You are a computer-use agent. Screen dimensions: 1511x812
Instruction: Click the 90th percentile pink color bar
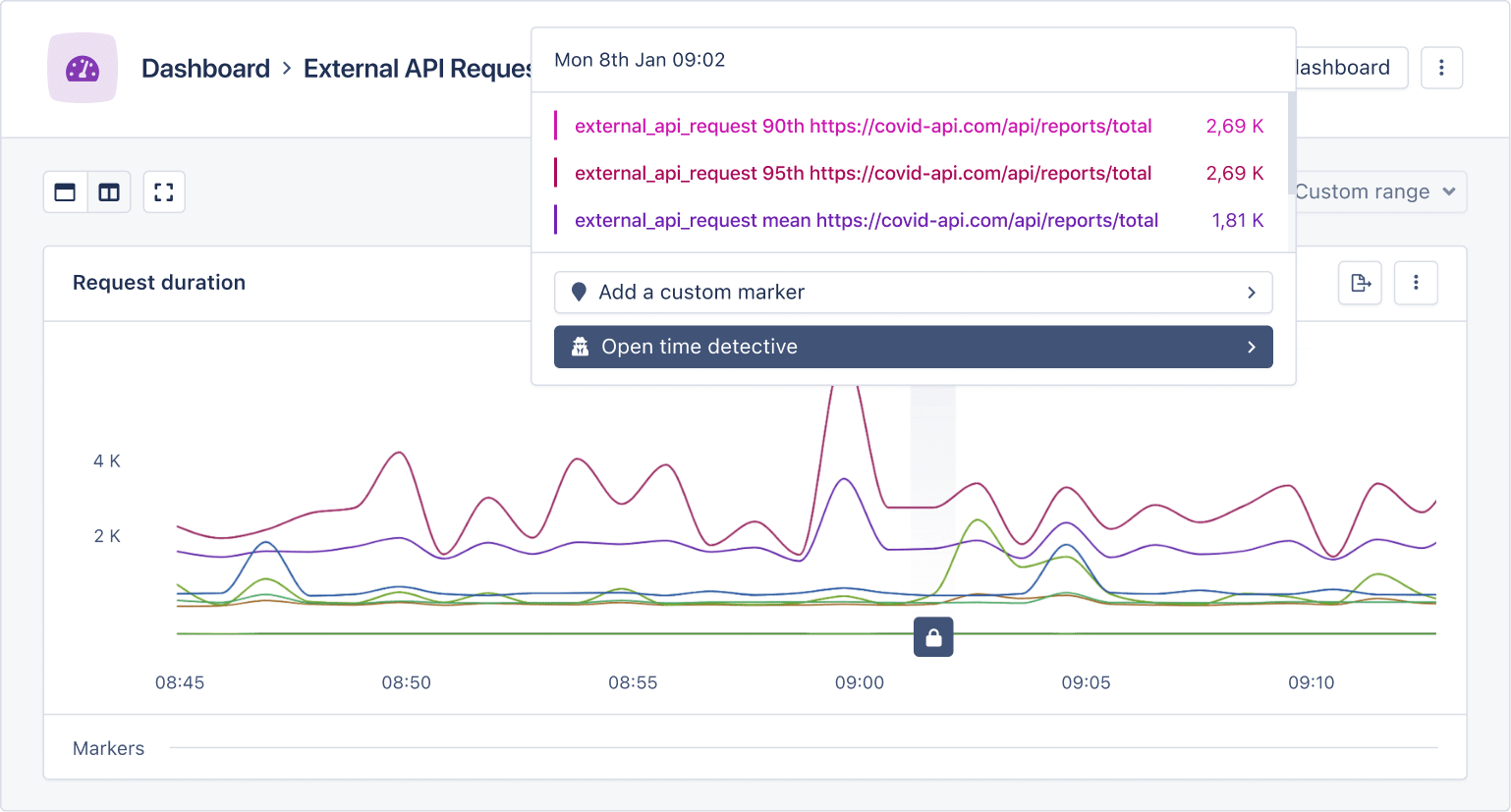click(556, 126)
